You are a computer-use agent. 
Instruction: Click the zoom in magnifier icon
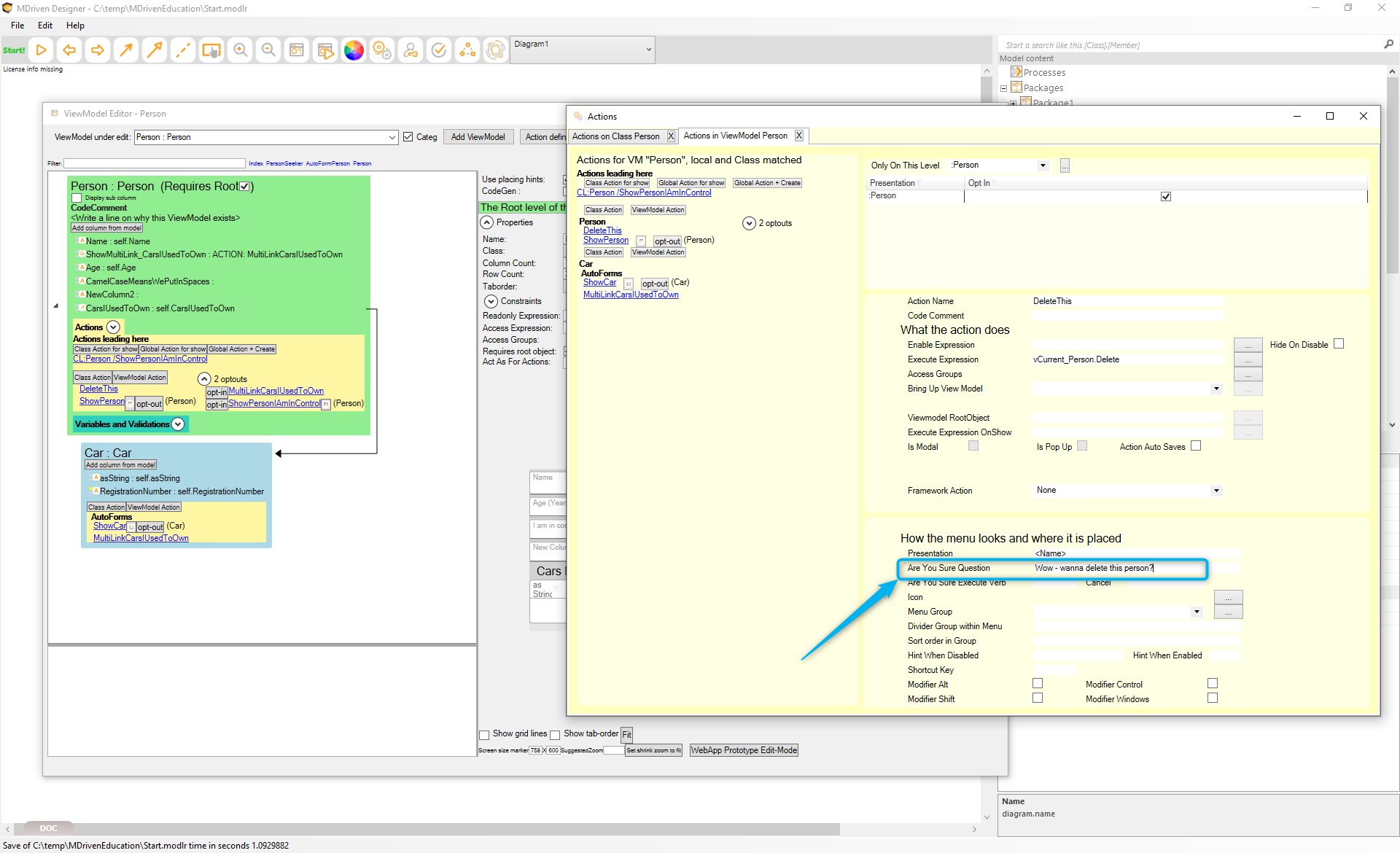click(x=240, y=50)
